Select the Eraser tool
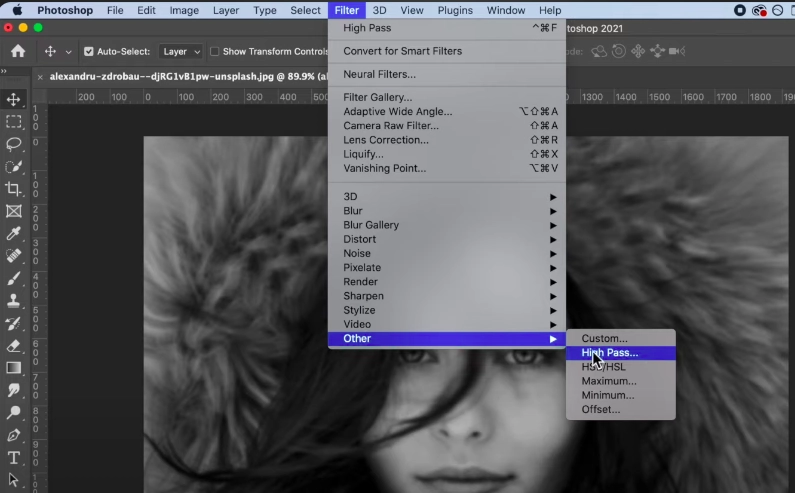The width and height of the screenshot is (795, 493). click(x=14, y=345)
